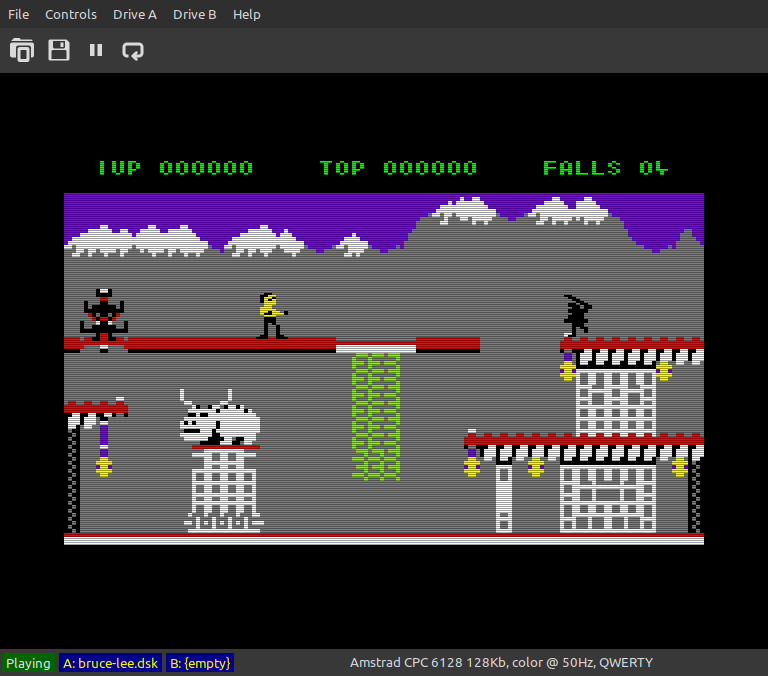This screenshot has height=676, width=768.
Task: Click the green climbing vine
Action: pyautogui.click(x=376, y=416)
